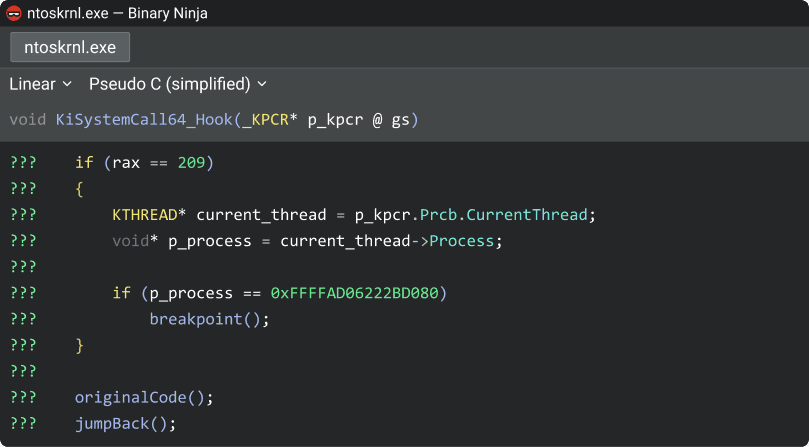Image resolution: width=809 pixels, height=447 pixels.
Task: Open the Linear view dropdown
Action: (40, 84)
